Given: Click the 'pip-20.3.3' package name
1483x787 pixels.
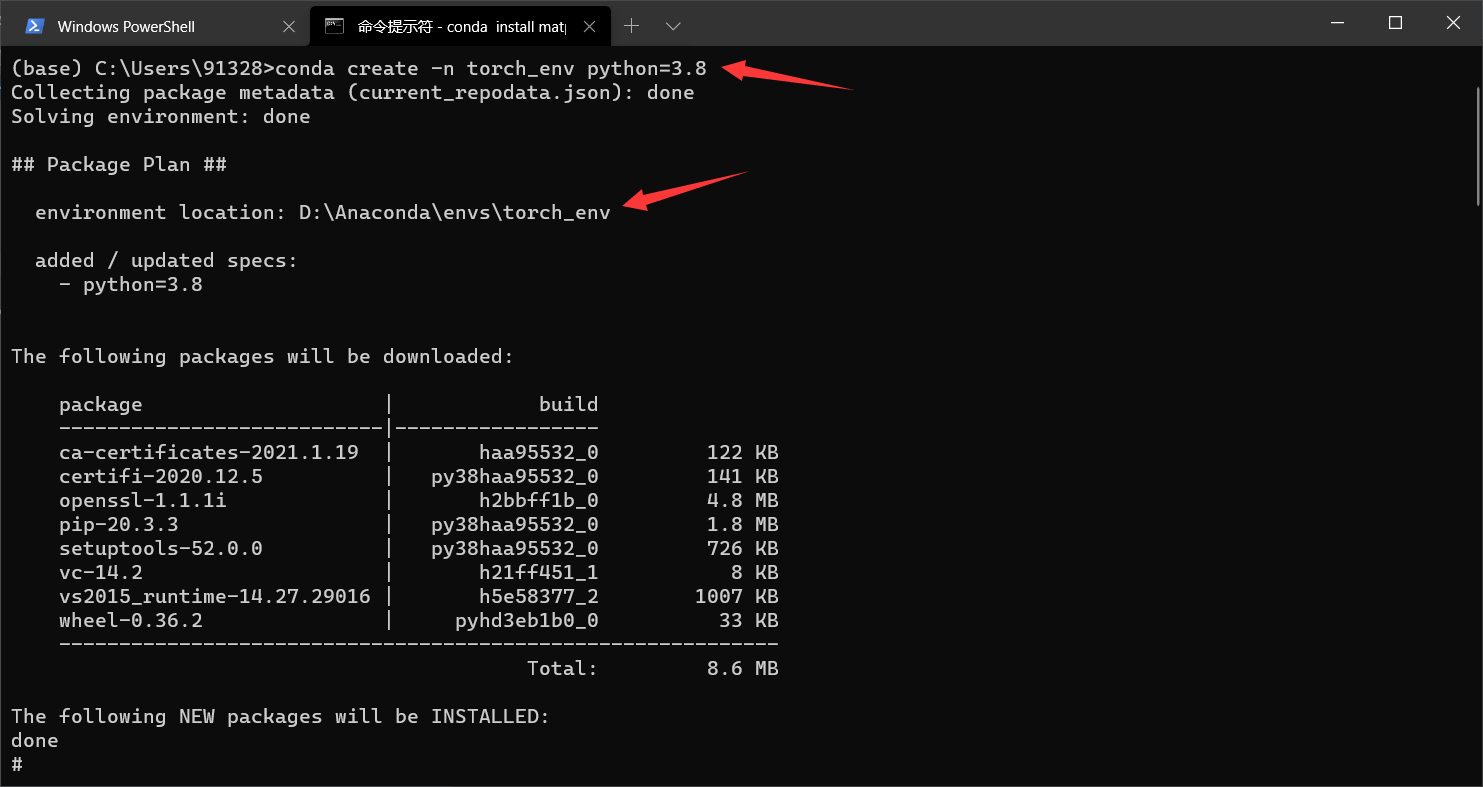Looking at the screenshot, I should 119,525.
